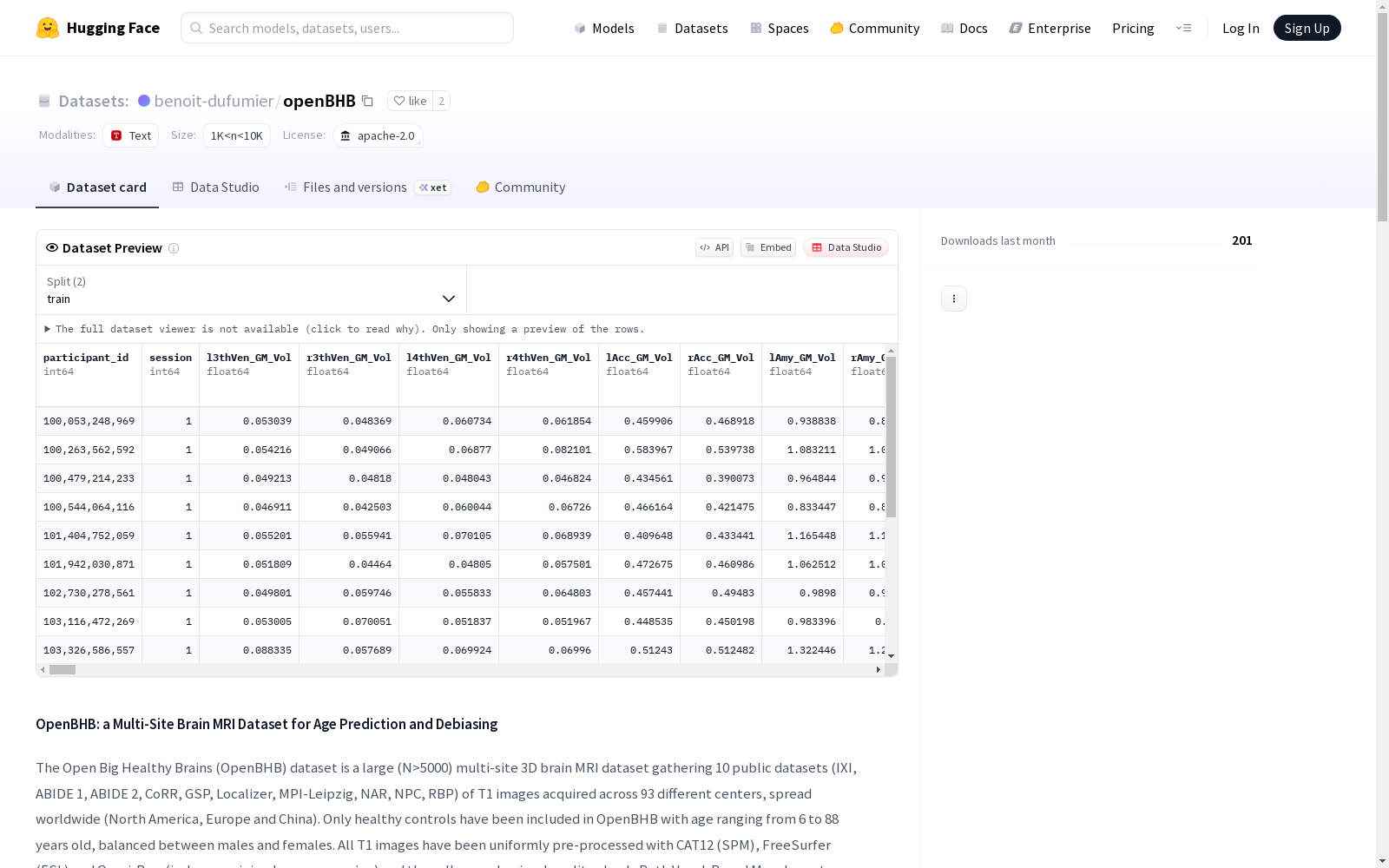Open the dataset preview info icon
1389x868 pixels.
174,248
